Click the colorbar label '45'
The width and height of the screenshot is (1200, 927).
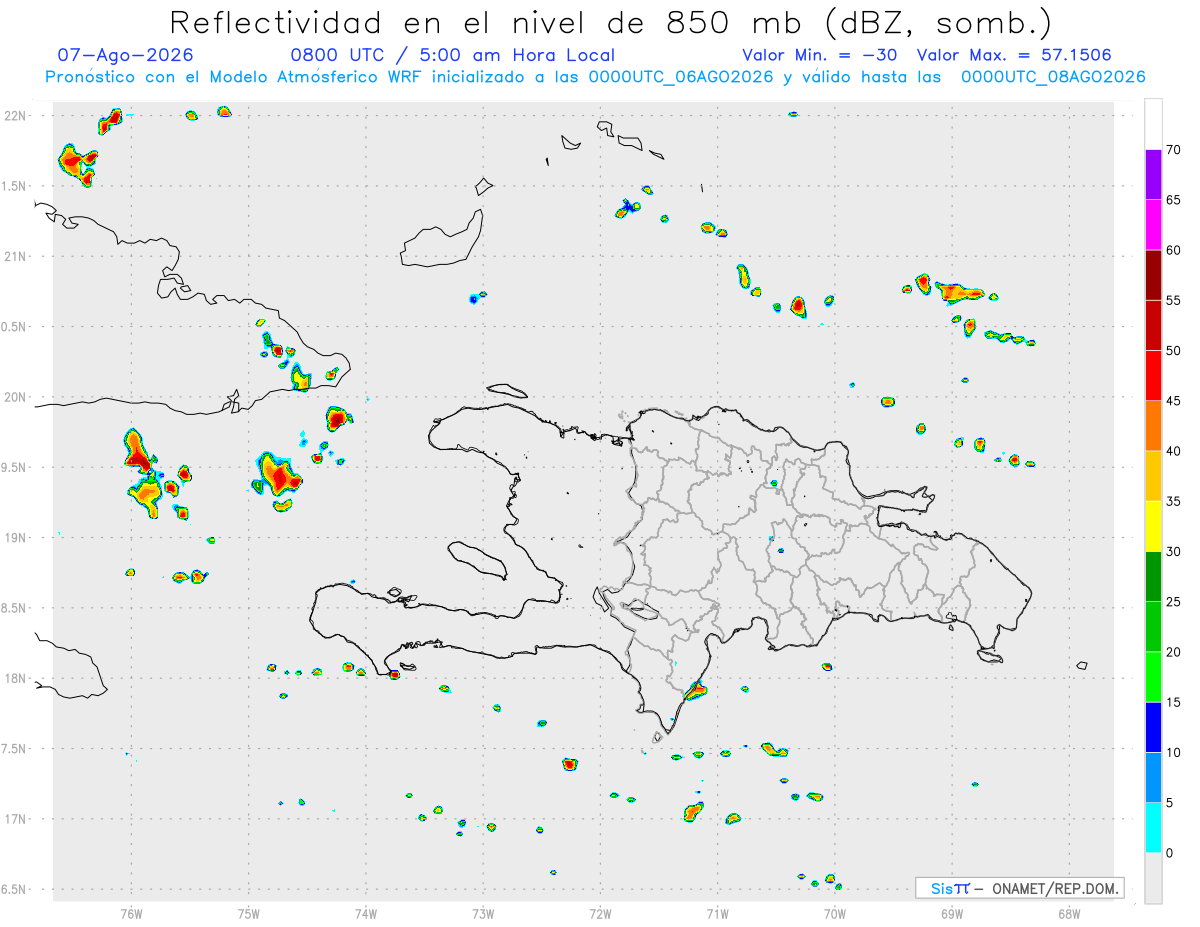[x=1174, y=401]
